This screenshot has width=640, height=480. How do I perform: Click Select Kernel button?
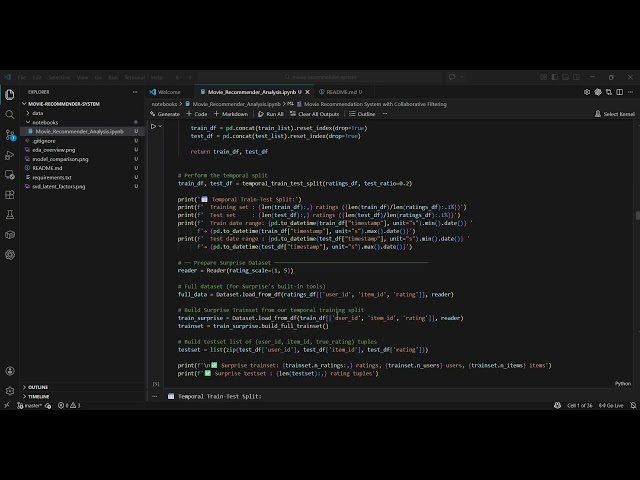point(614,114)
